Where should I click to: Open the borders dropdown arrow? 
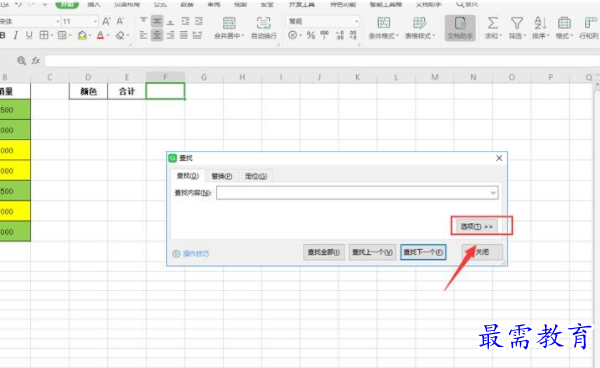(x=52, y=36)
